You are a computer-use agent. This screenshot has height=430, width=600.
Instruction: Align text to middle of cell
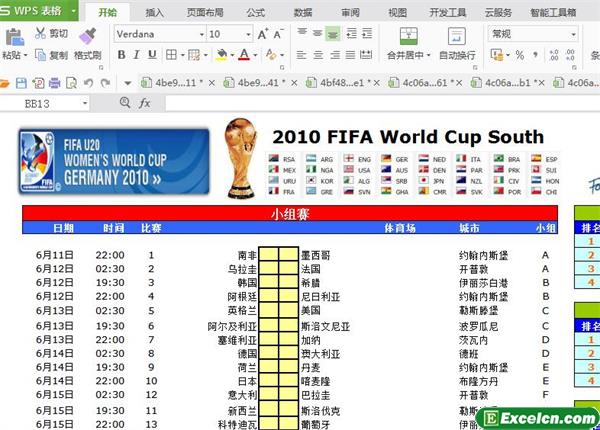click(x=317, y=33)
